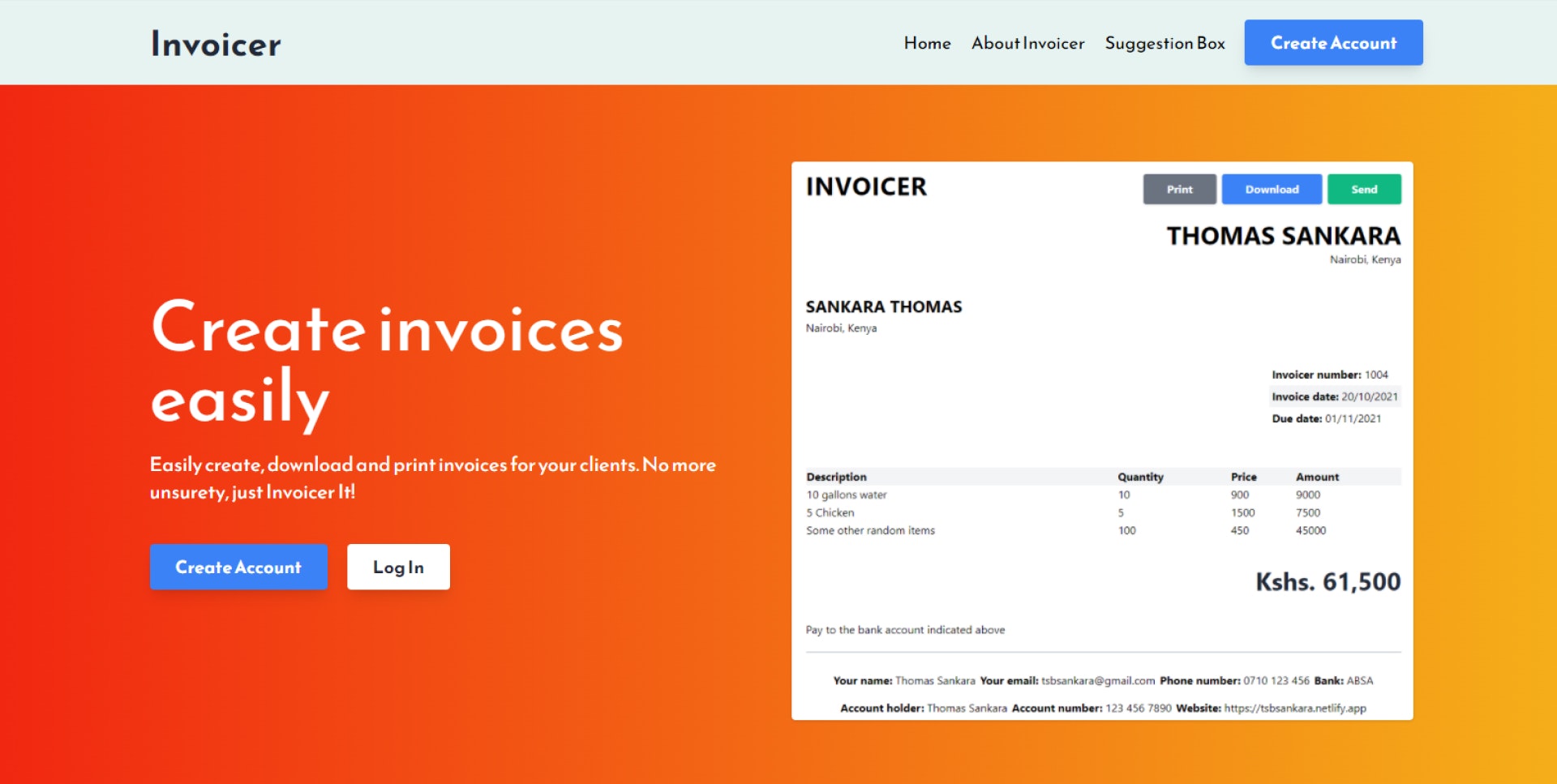
Task: Click the bank account payment note
Action: [x=904, y=629]
